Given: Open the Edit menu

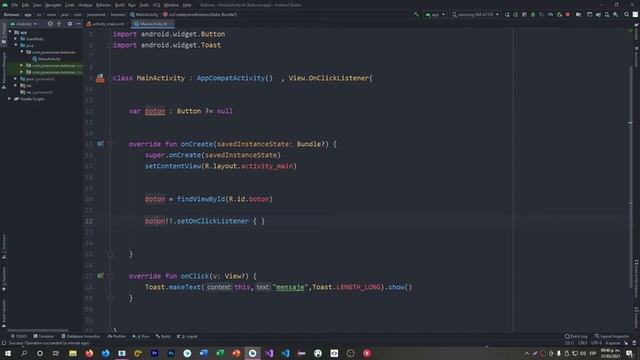Looking at the screenshot, I should [25, 5].
